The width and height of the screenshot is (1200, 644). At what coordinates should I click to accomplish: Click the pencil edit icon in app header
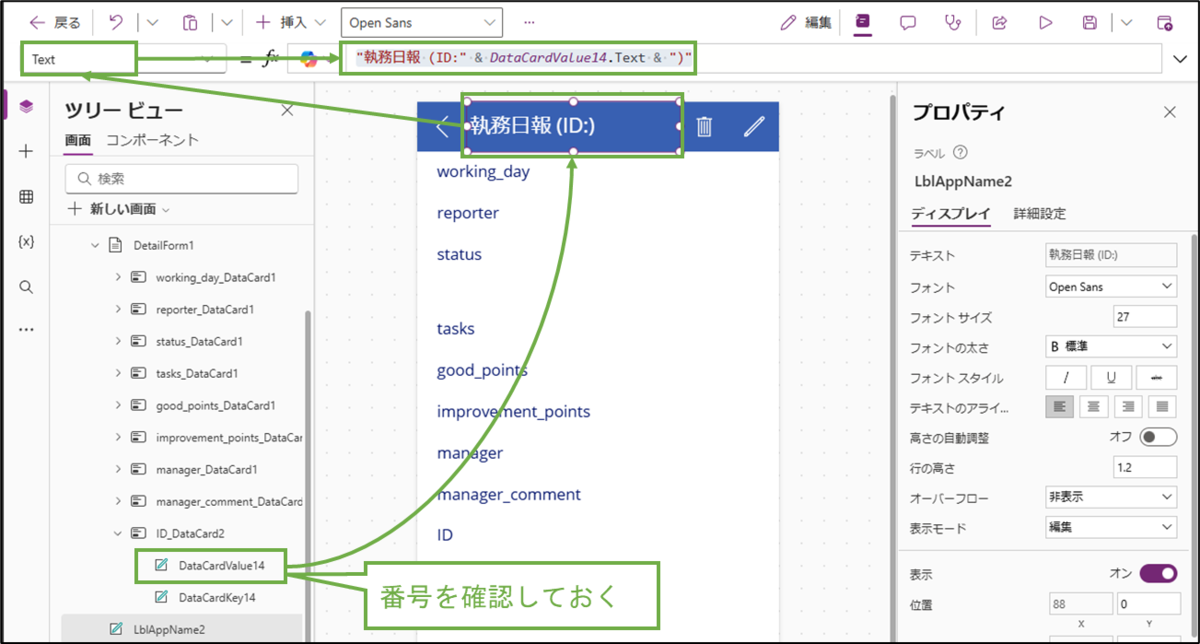754,126
